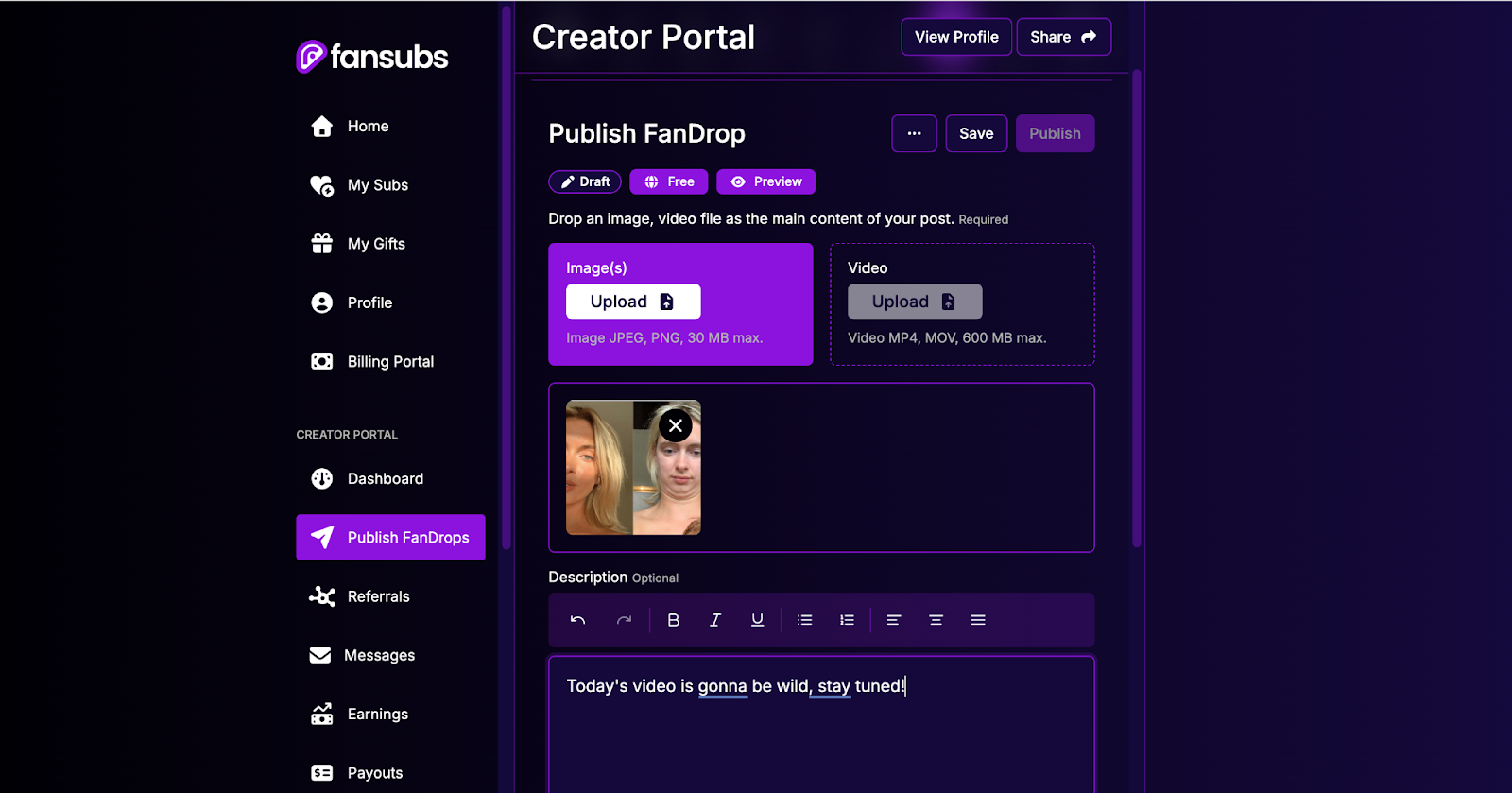Apply underline formatting
The image size is (1512, 793).
click(757, 620)
